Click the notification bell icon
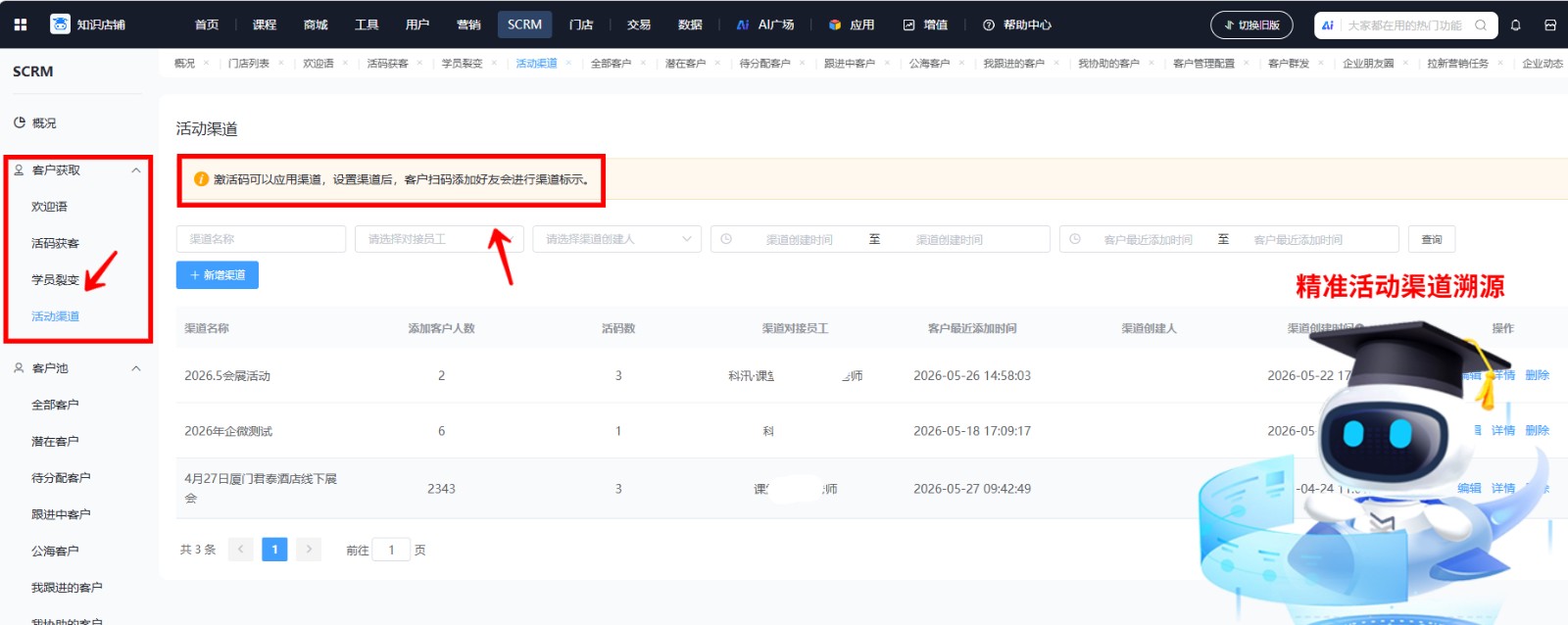 (1516, 24)
